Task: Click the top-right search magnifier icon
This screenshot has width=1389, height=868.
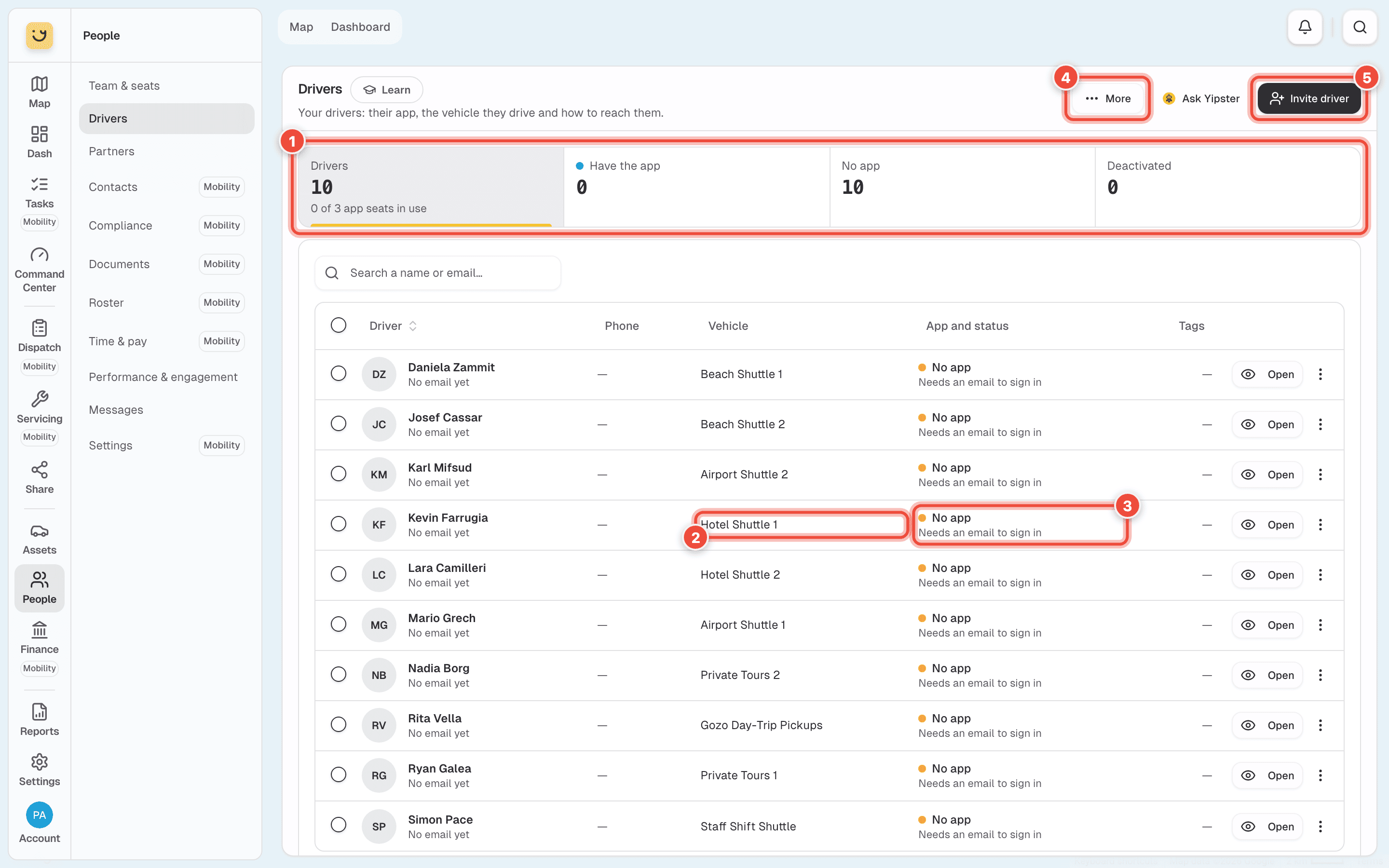Action: [1360, 27]
